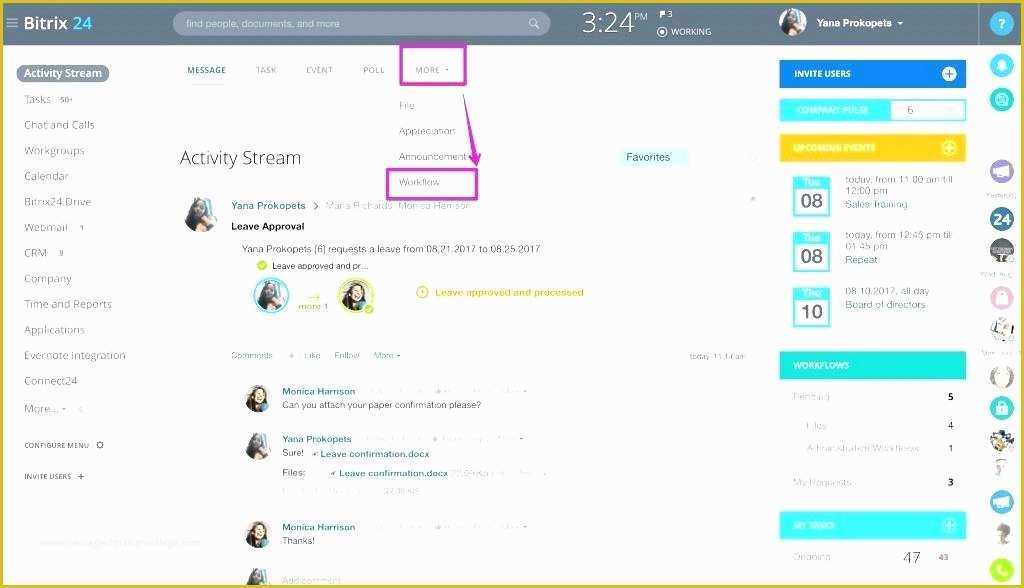Add a task via My Tasks plus icon
Viewport: 1024px width, 588px height.
[x=949, y=525]
